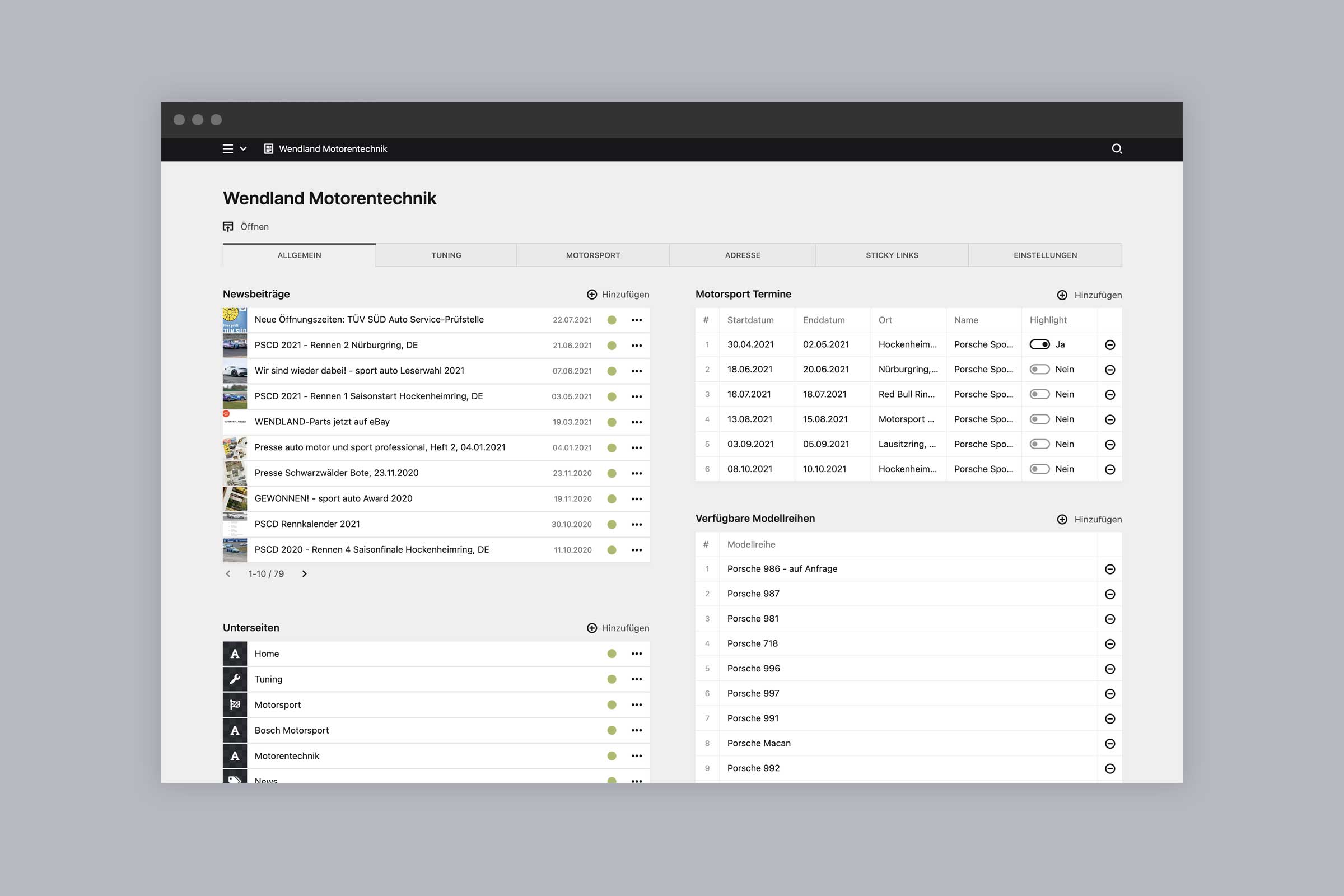Click the search magnifier icon in the top bar
This screenshot has height=896, width=1344.
click(x=1117, y=148)
